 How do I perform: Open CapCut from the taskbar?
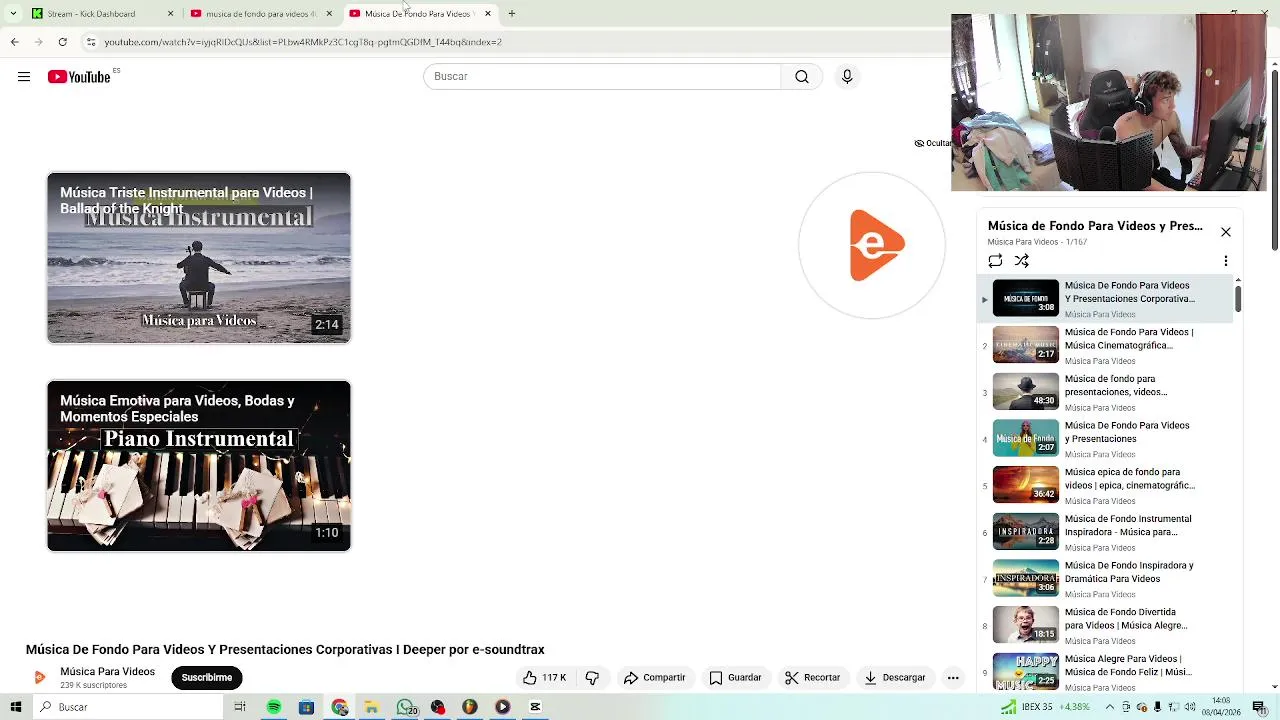(535, 707)
